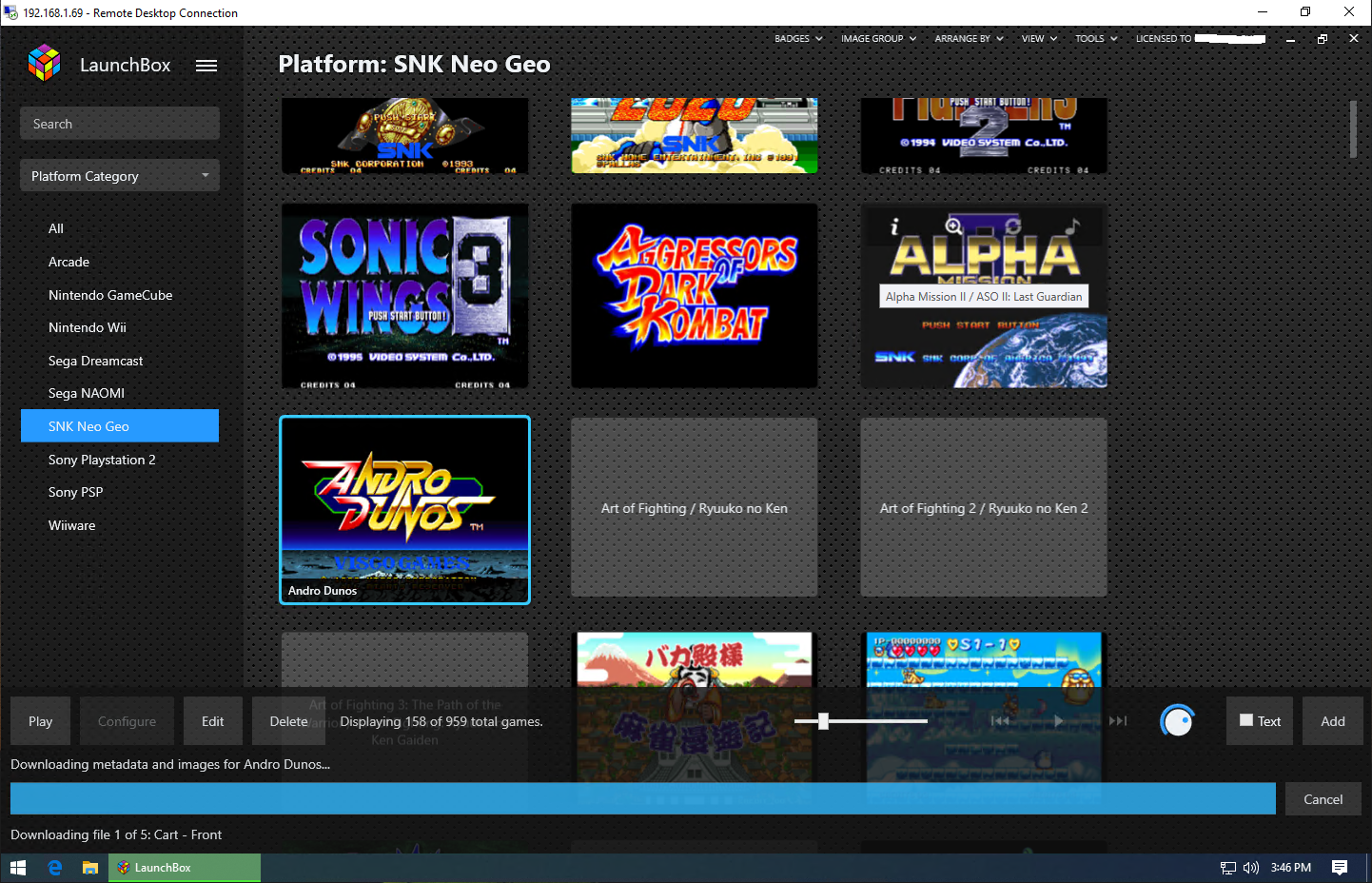Click the system clock showing 3:46 PM
The height and width of the screenshot is (883, 1372).
pos(1291,868)
